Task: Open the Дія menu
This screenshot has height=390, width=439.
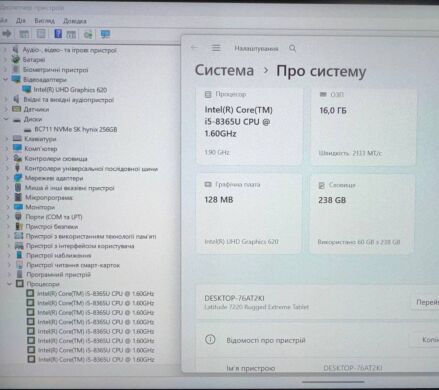Action: click(21, 21)
